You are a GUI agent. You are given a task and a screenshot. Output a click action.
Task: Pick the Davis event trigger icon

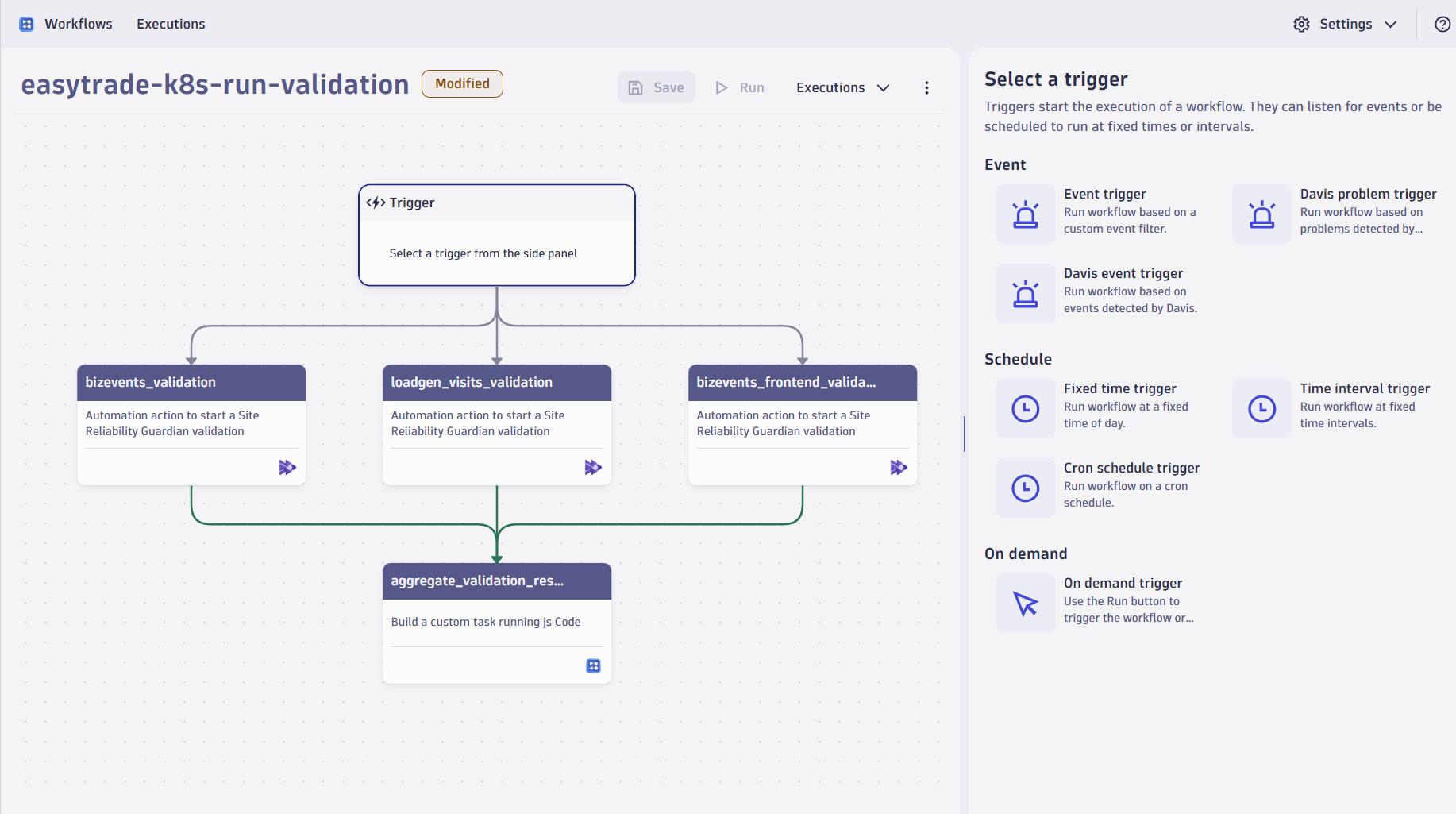(x=1025, y=294)
